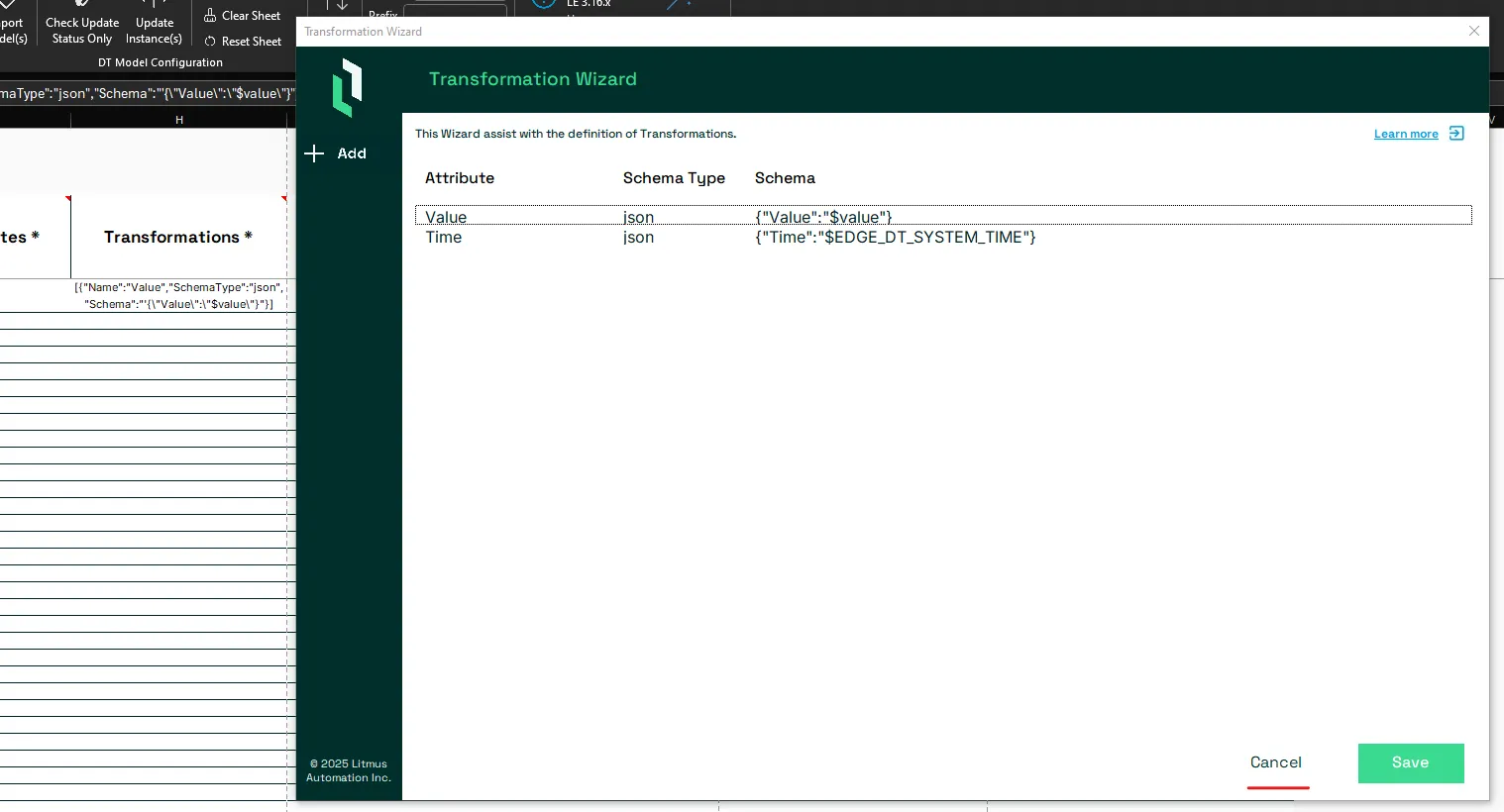Click the DT Model Configuration group label
Image resolution: width=1504 pixels, height=812 pixels.
[x=161, y=62]
